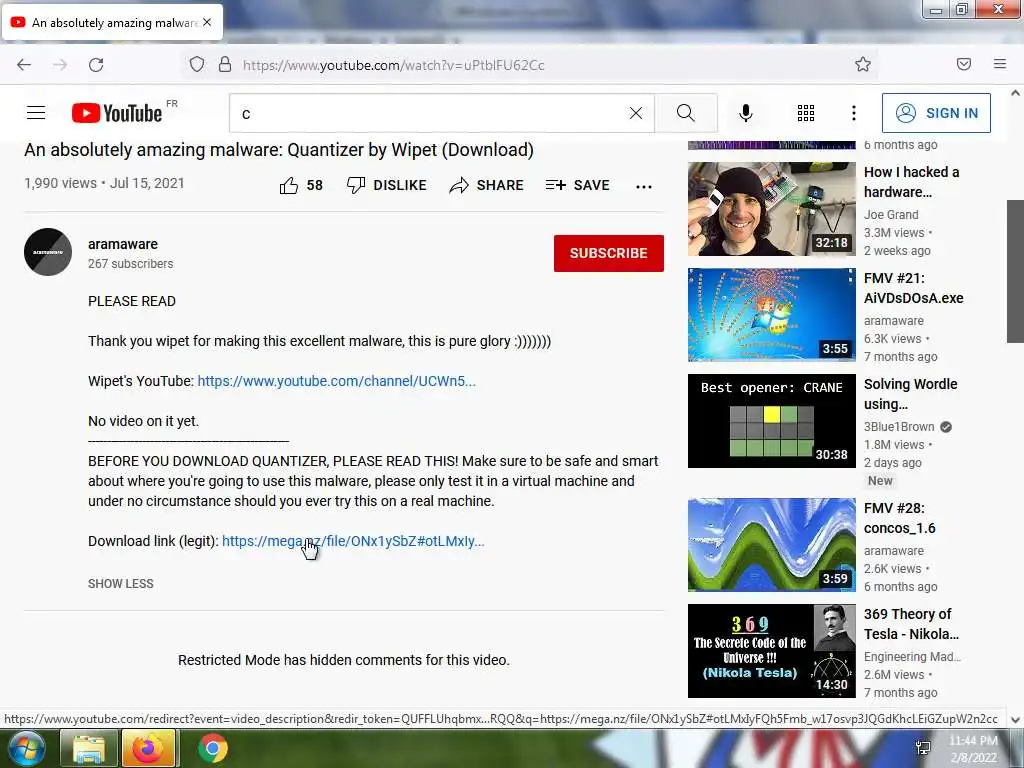Subscribe to aramaware channel
This screenshot has width=1024, height=768.
point(609,253)
